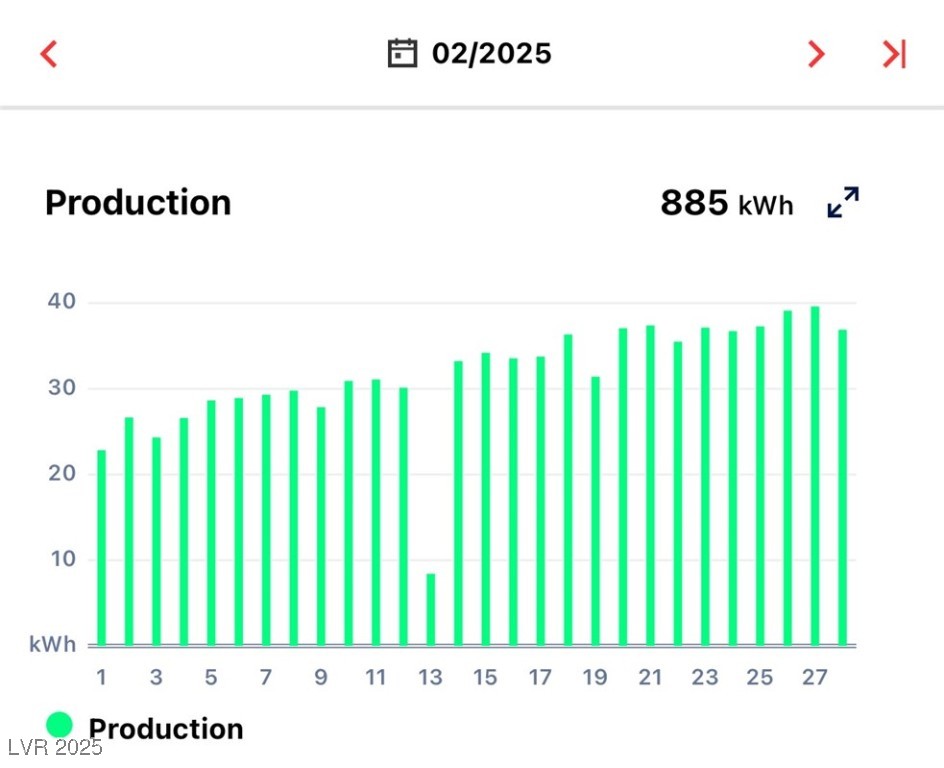Viewport: 944px width, 768px height.
Task: Tap the bar above day 19
Action: [595, 510]
